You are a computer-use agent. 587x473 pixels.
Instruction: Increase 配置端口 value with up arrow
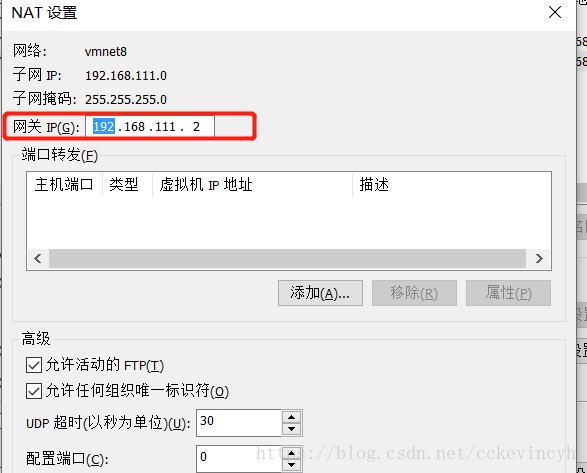292,453
